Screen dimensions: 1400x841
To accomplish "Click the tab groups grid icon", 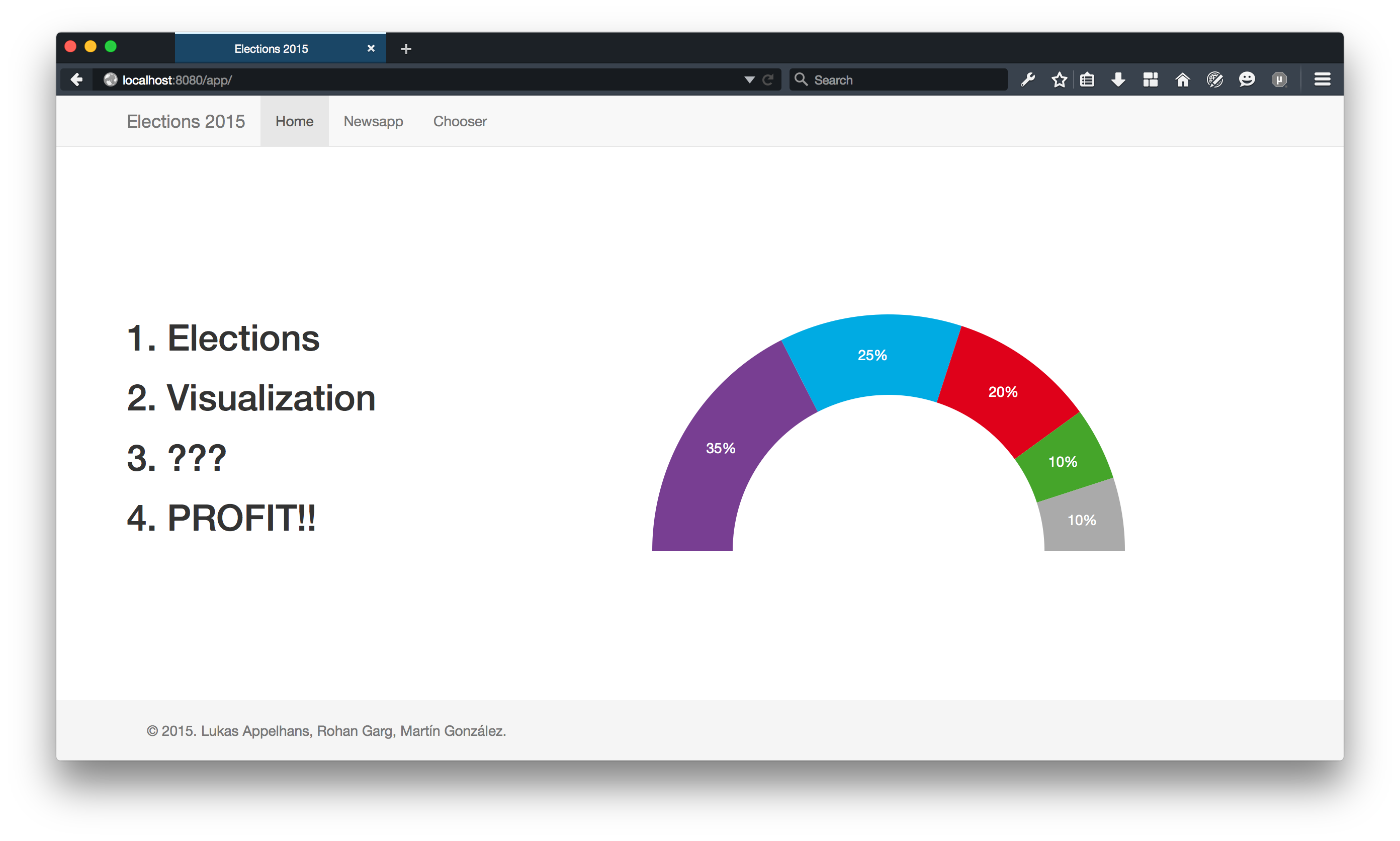I will [1150, 80].
